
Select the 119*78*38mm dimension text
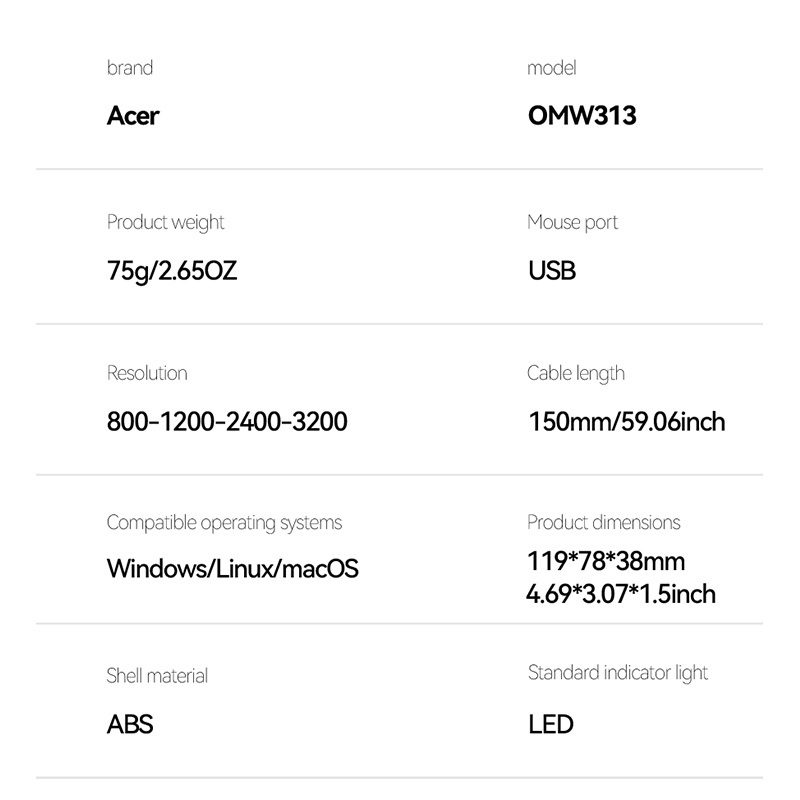(x=606, y=561)
